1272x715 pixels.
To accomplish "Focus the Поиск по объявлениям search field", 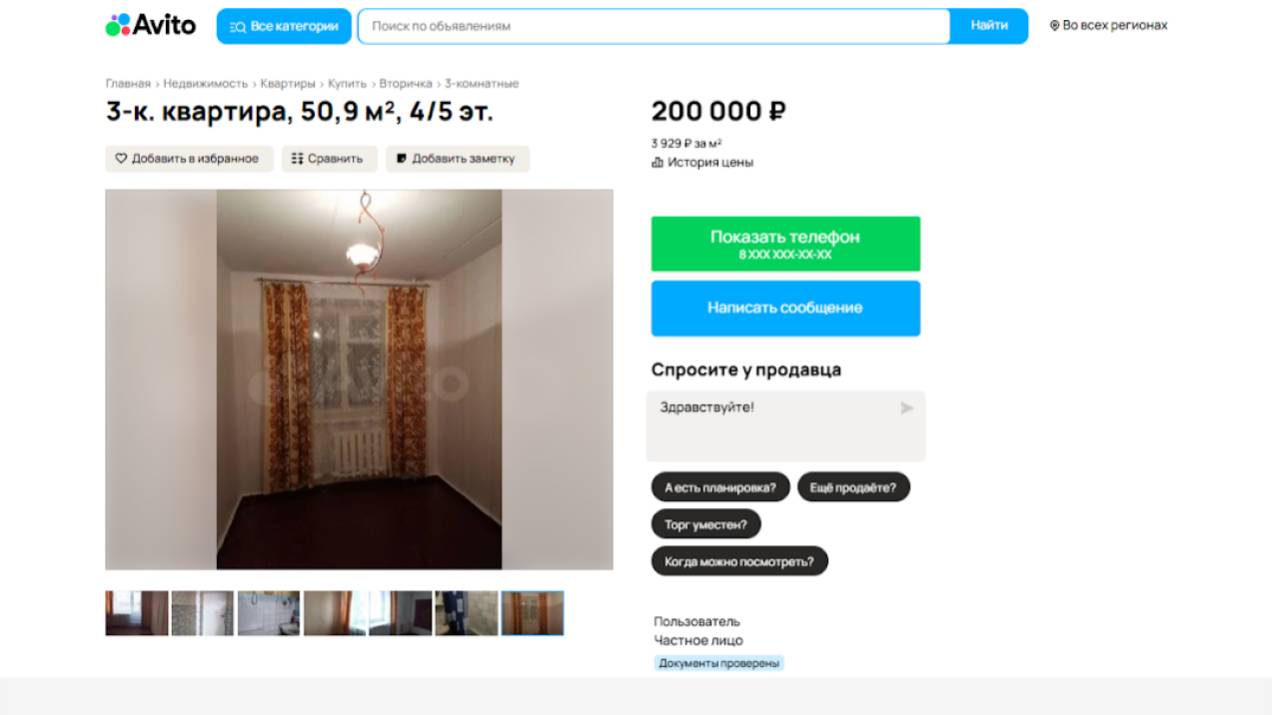I will click(x=654, y=26).
